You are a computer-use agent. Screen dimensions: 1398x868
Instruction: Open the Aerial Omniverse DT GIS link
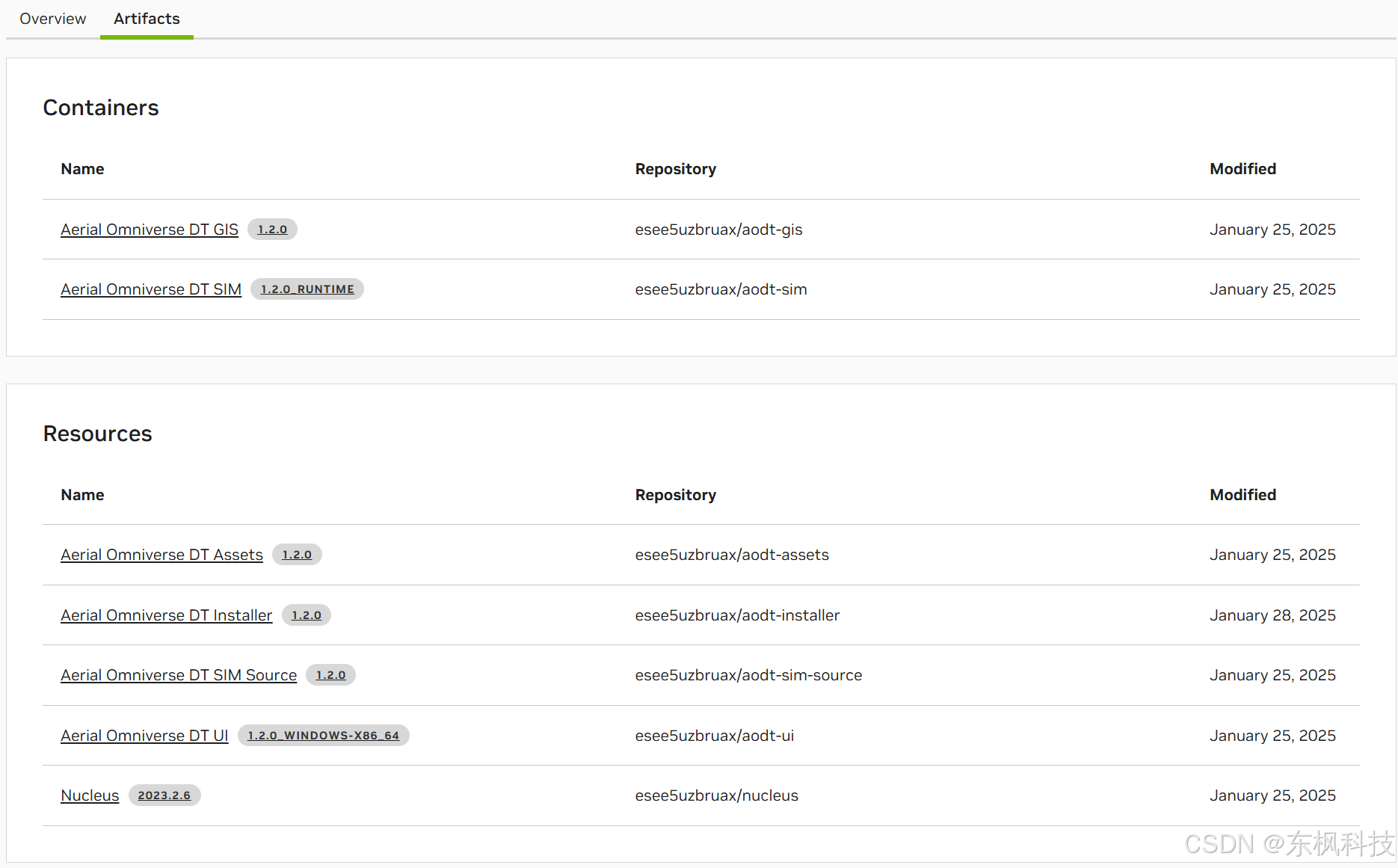coord(150,230)
